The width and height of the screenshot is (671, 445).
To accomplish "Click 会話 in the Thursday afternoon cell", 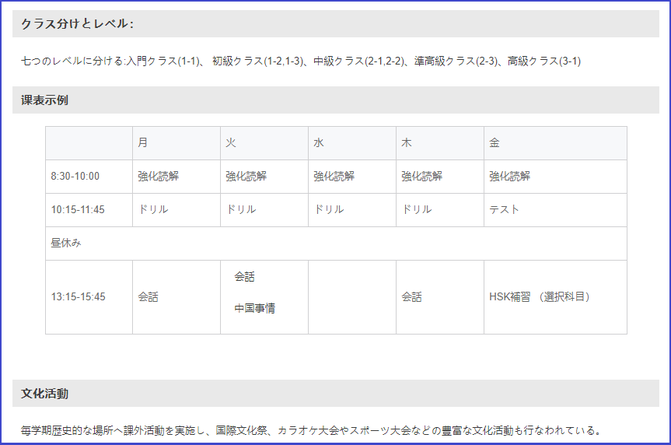I will 412,297.
